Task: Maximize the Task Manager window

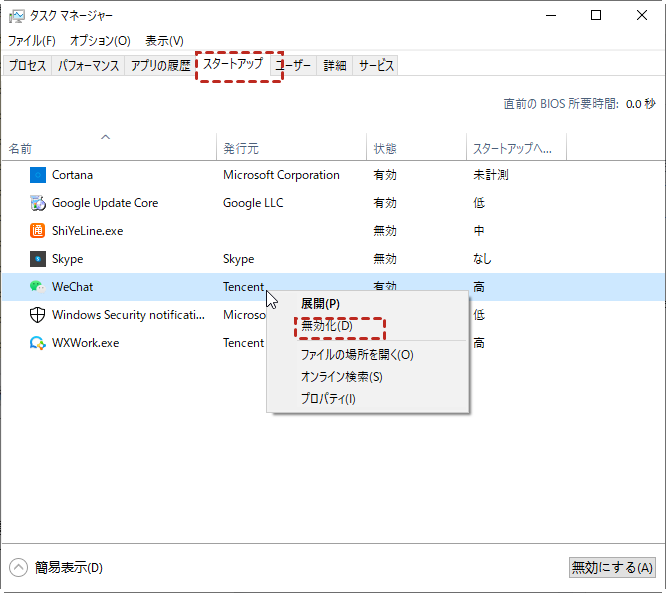Action: (x=596, y=16)
